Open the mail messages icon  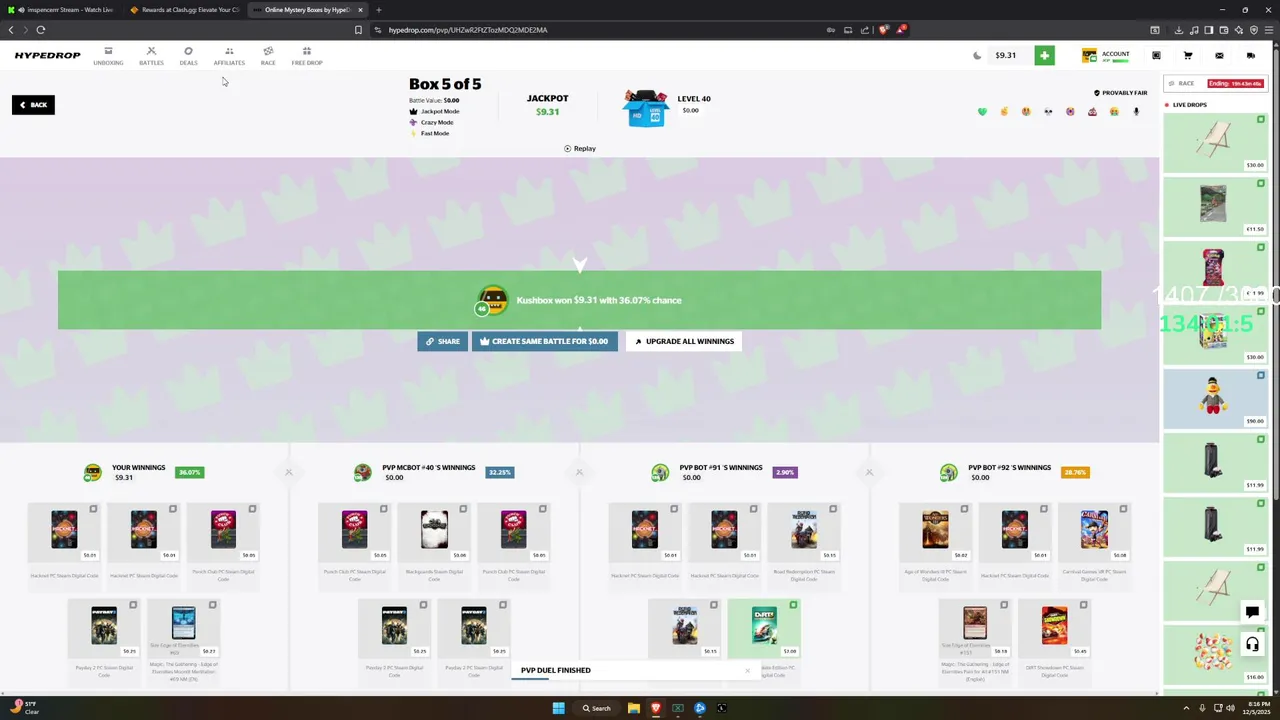tap(1219, 56)
